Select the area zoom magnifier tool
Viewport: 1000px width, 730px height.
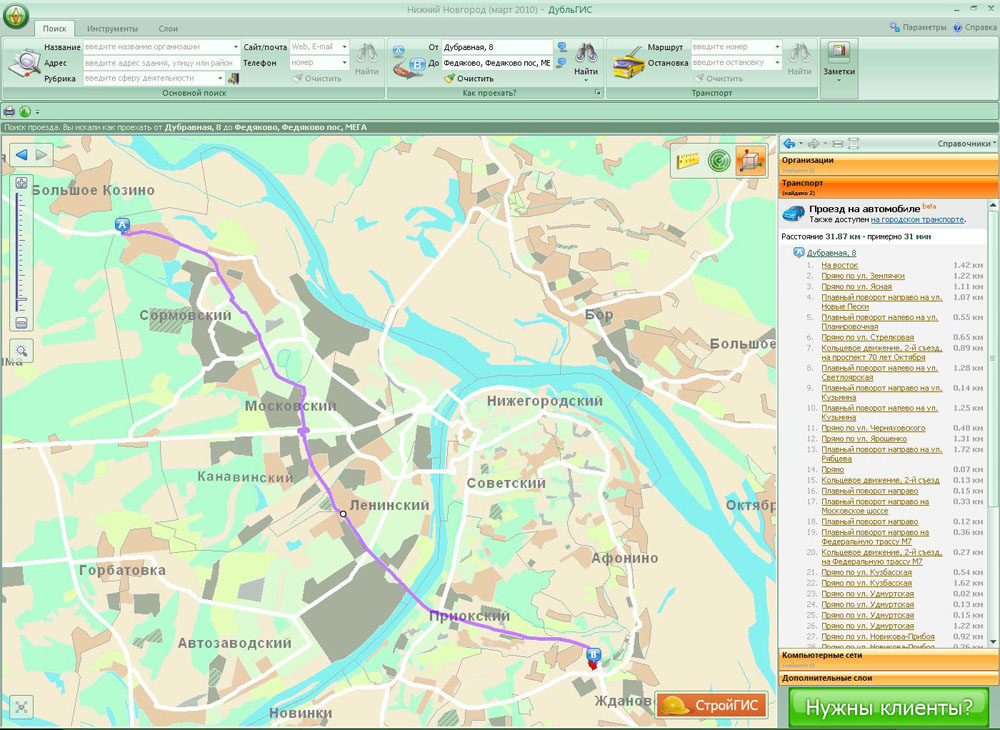coord(21,351)
